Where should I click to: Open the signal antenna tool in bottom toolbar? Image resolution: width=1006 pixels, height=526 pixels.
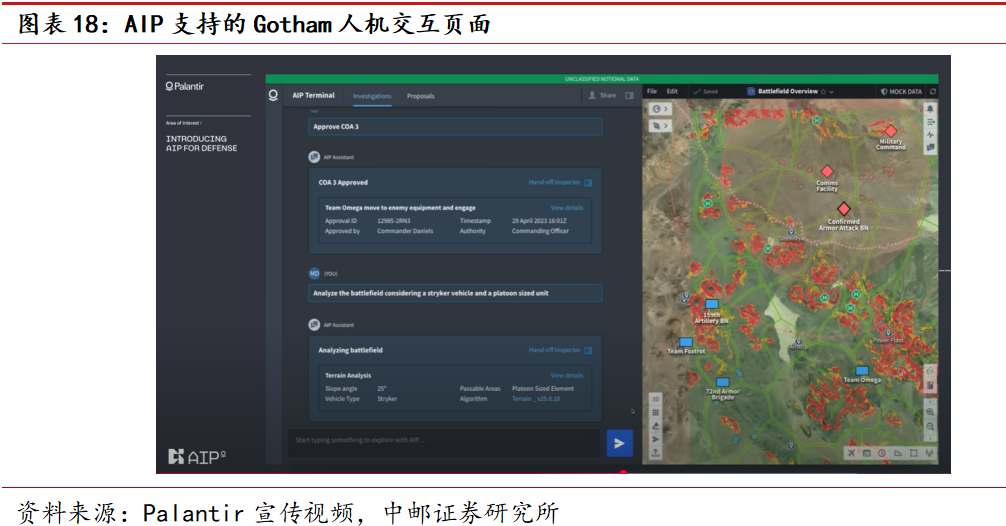point(928,453)
